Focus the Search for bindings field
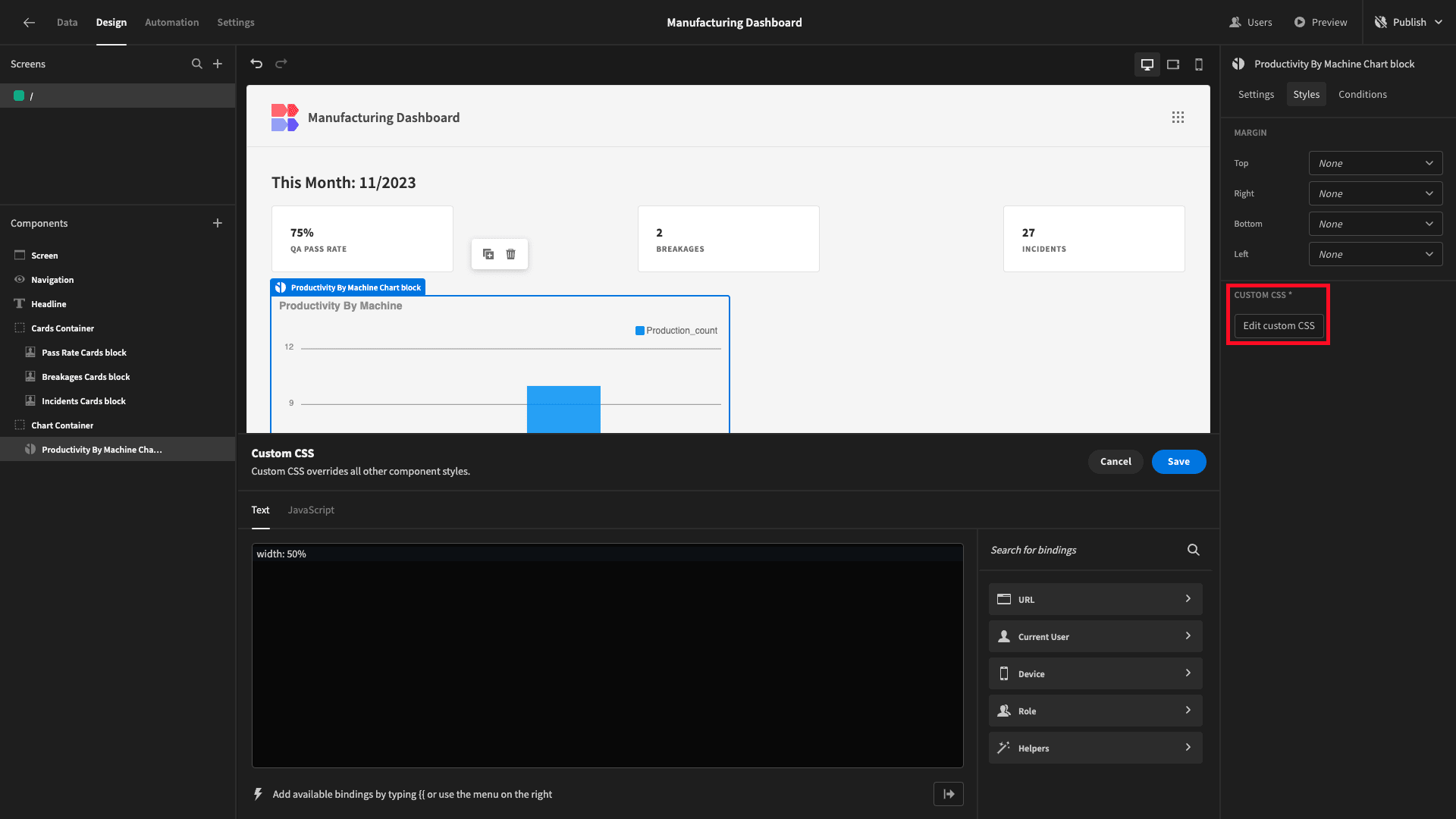Viewport: 1456px width, 819px height. pos(1084,550)
